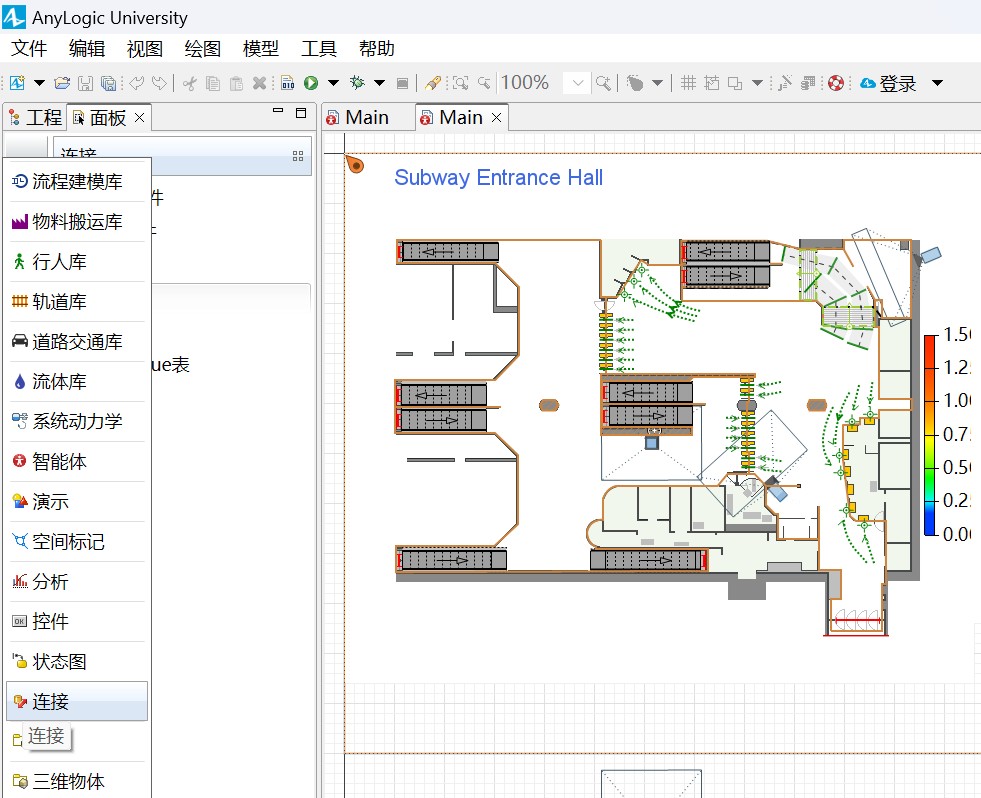Toggle the grid display icon
The width and height of the screenshot is (981, 798).
point(688,83)
